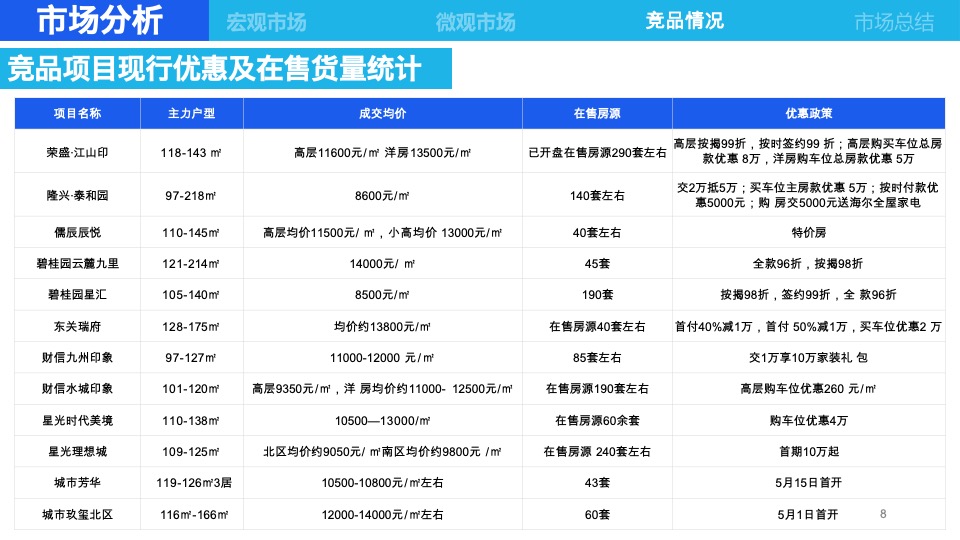Click the 5月15日首开 cell
This screenshot has height=540, width=960.
tap(809, 482)
